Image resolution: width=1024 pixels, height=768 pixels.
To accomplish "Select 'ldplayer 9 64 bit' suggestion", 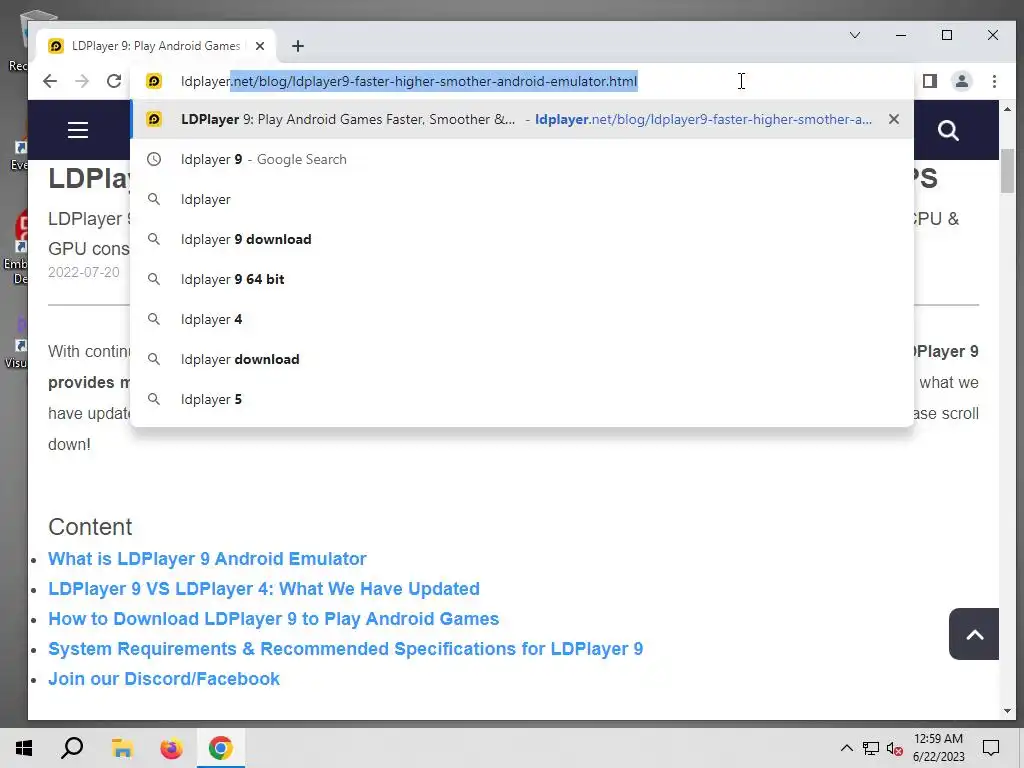I will click(522, 279).
